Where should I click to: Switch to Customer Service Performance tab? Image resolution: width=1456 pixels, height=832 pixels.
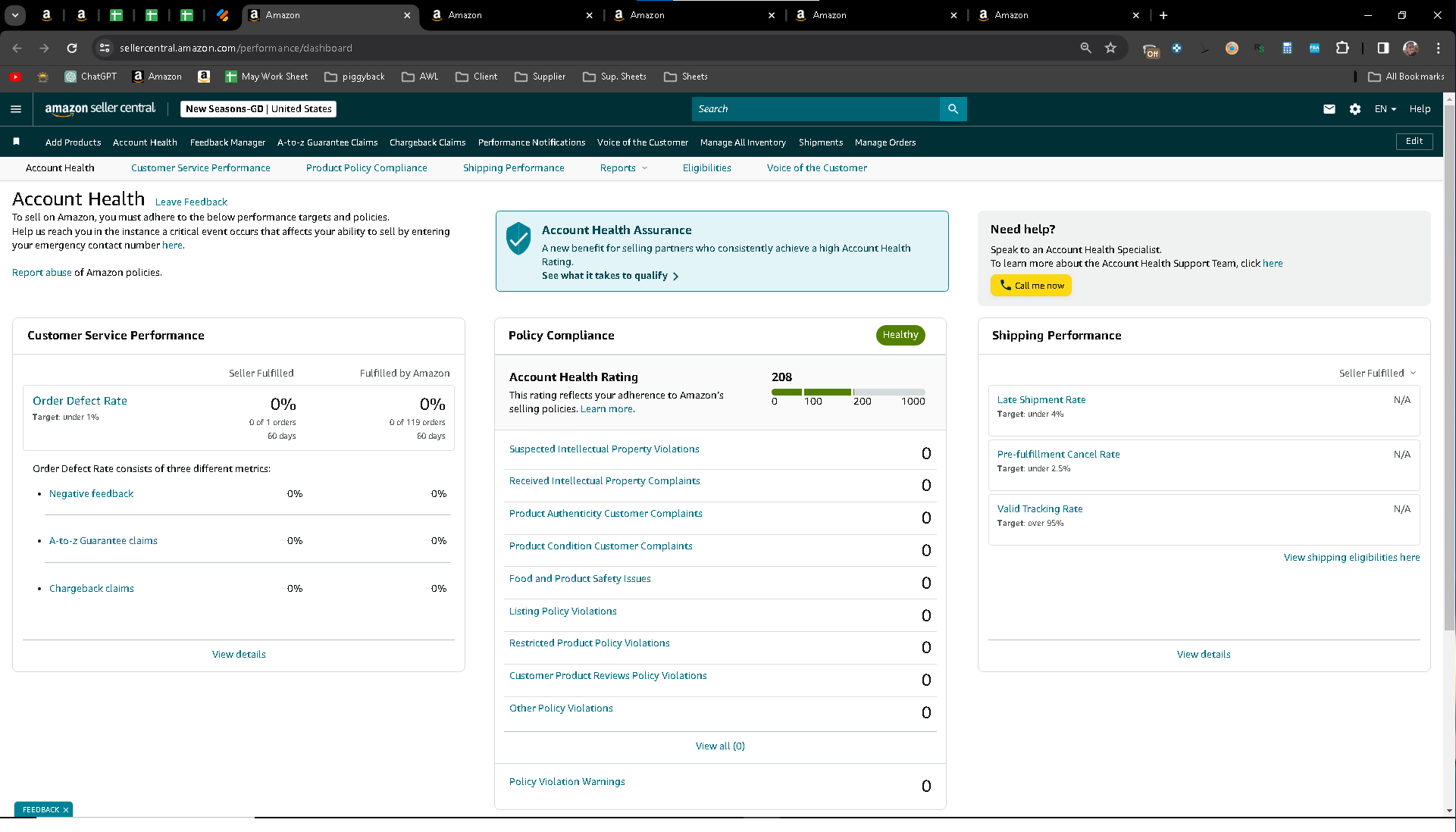[x=200, y=168]
